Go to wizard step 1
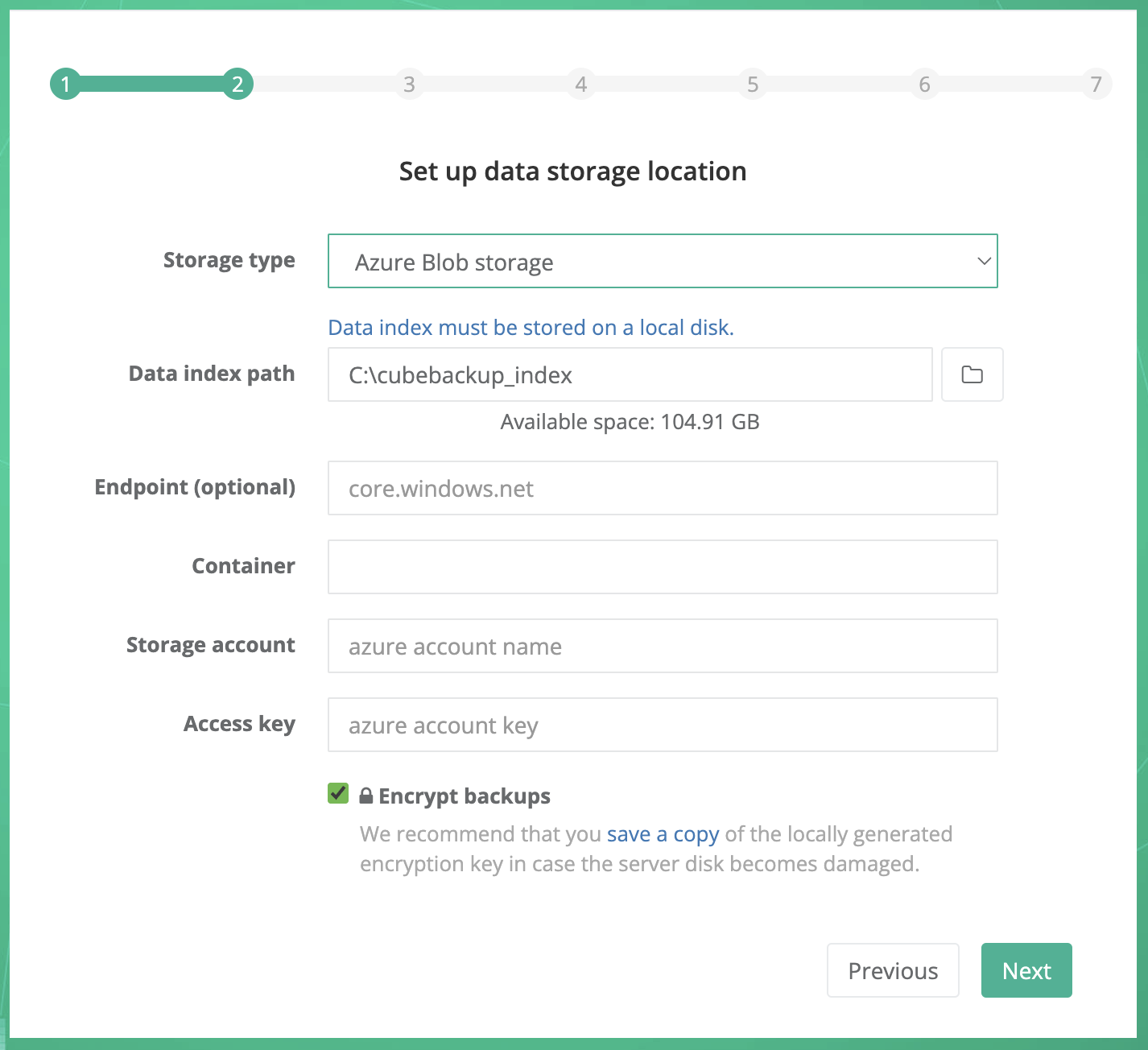1148x1050 pixels. tap(65, 84)
